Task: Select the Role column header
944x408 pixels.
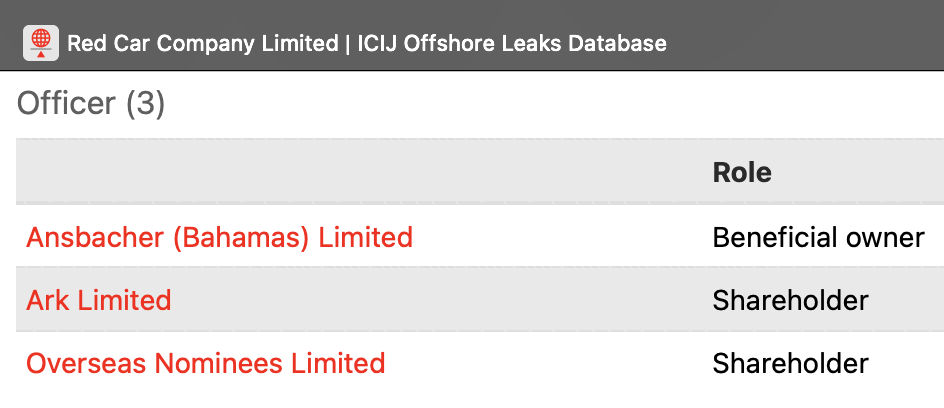Action: [x=742, y=172]
